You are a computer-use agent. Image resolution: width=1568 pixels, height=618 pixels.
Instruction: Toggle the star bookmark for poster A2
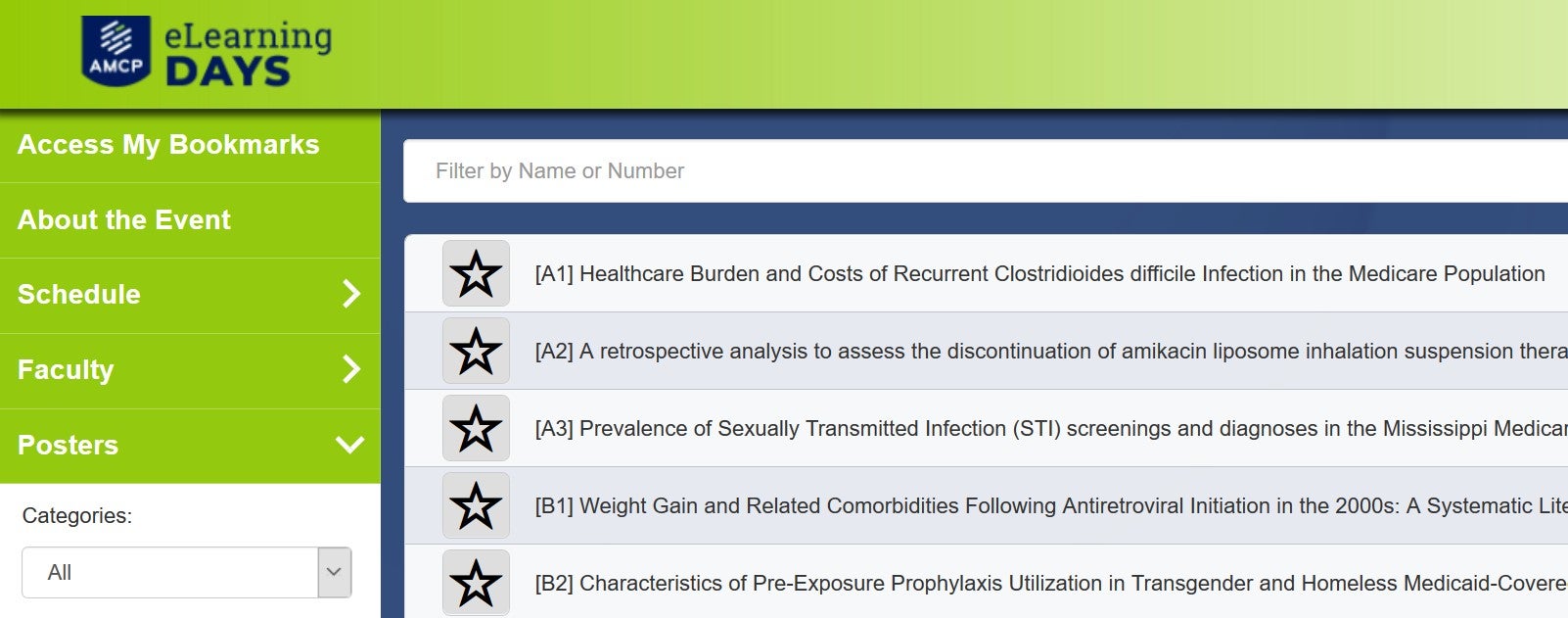[476, 351]
